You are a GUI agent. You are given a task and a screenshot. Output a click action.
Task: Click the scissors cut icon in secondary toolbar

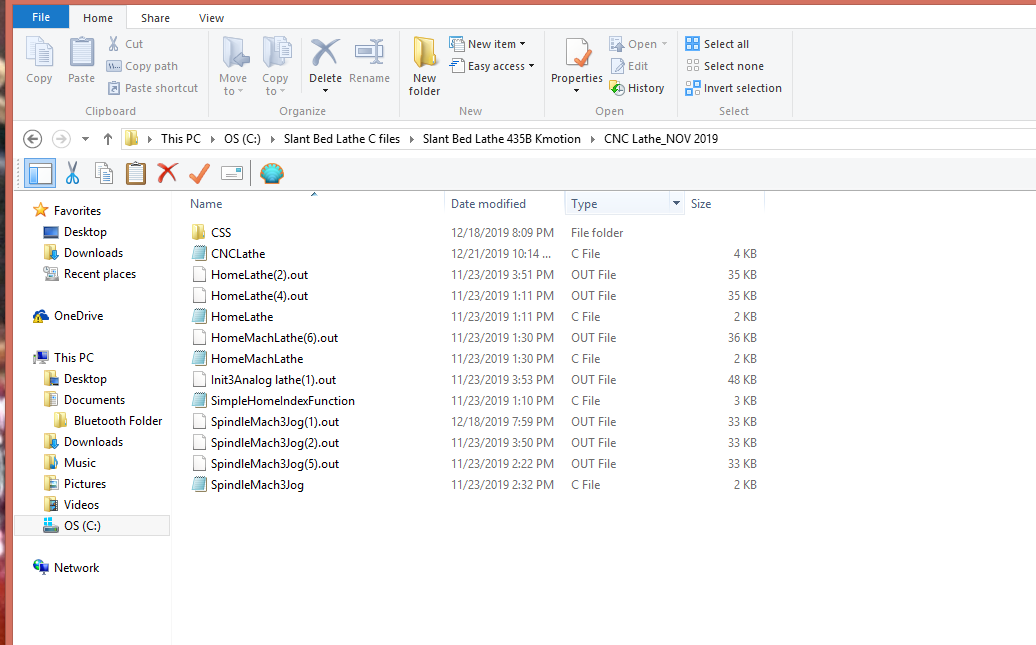click(x=72, y=173)
